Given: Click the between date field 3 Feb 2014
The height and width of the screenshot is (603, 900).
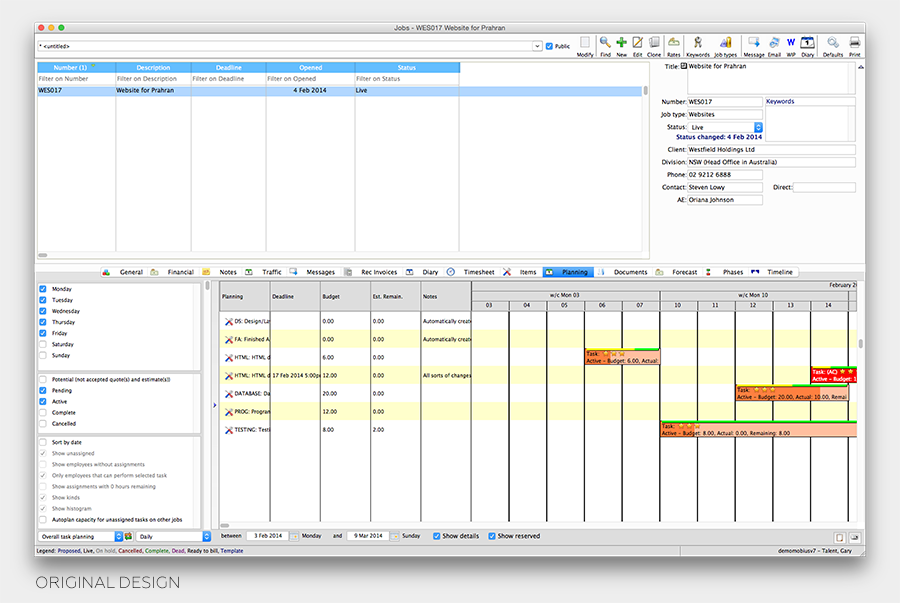Looking at the screenshot, I should 268,536.
